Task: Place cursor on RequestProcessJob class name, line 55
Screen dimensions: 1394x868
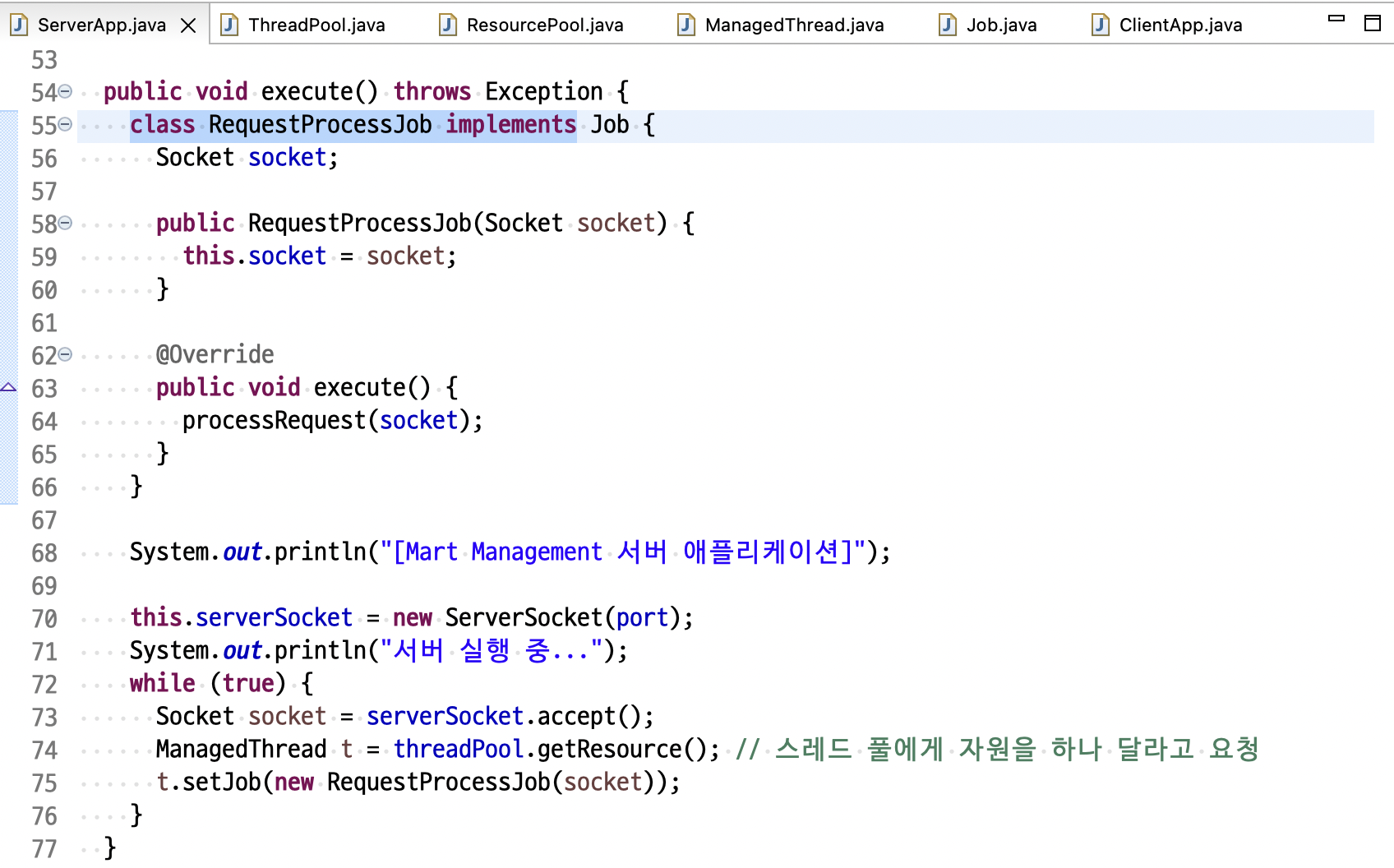Action: click(321, 124)
